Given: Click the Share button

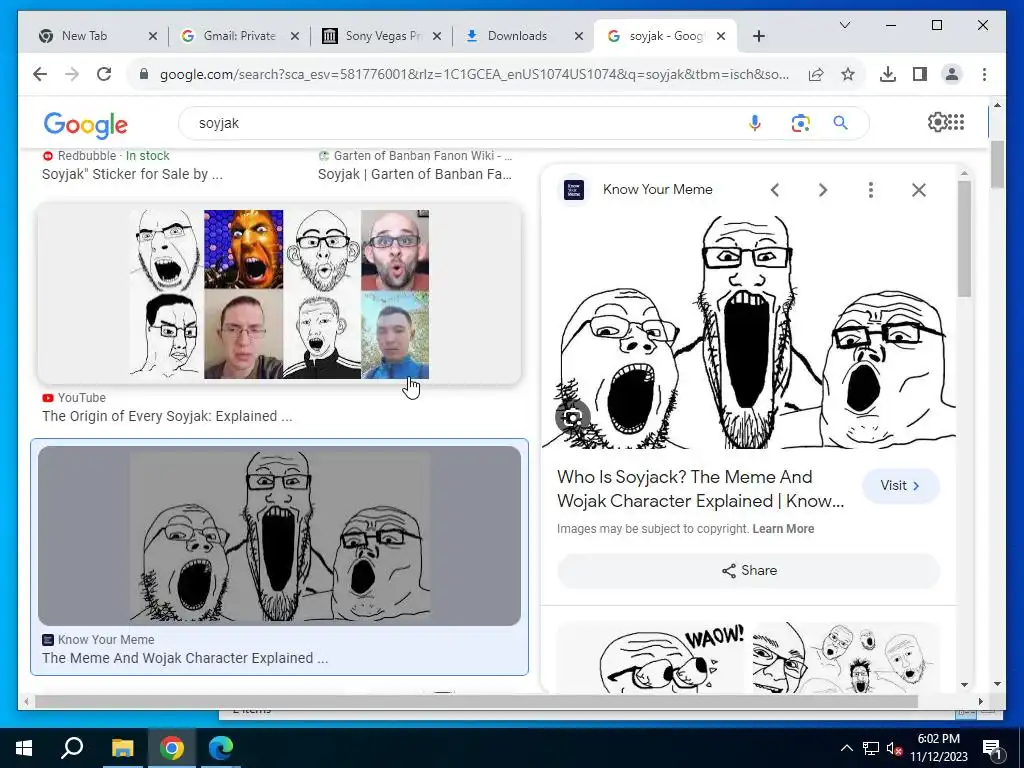Looking at the screenshot, I should 748,571.
